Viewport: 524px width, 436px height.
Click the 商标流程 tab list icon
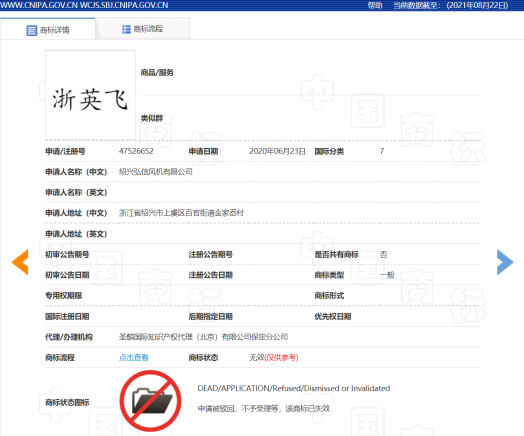click(126, 29)
